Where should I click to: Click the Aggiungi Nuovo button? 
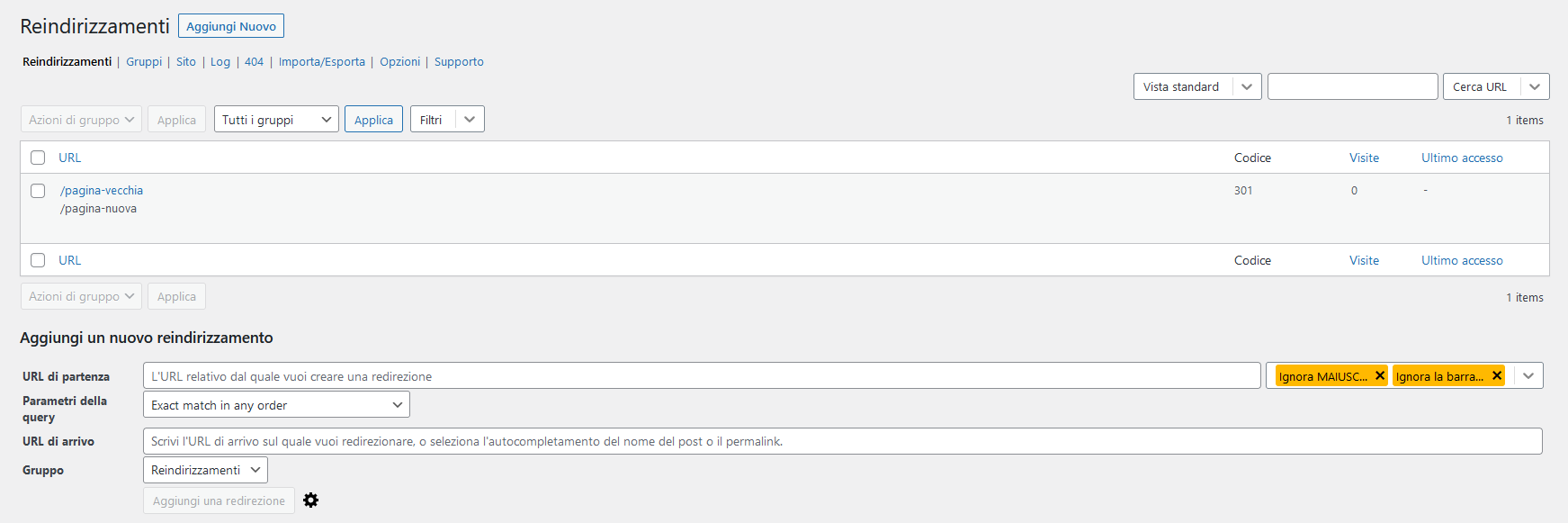pos(231,26)
